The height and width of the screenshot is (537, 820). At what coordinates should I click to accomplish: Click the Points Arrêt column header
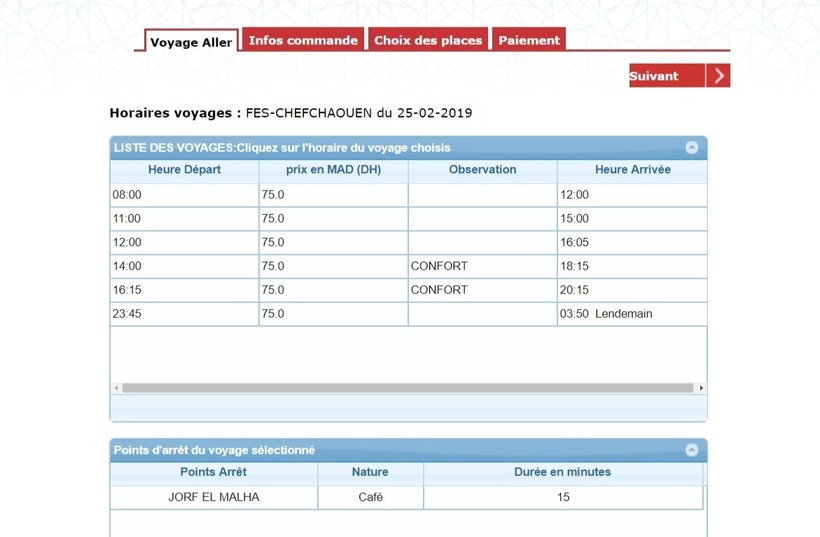pyautogui.click(x=213, y=472)
